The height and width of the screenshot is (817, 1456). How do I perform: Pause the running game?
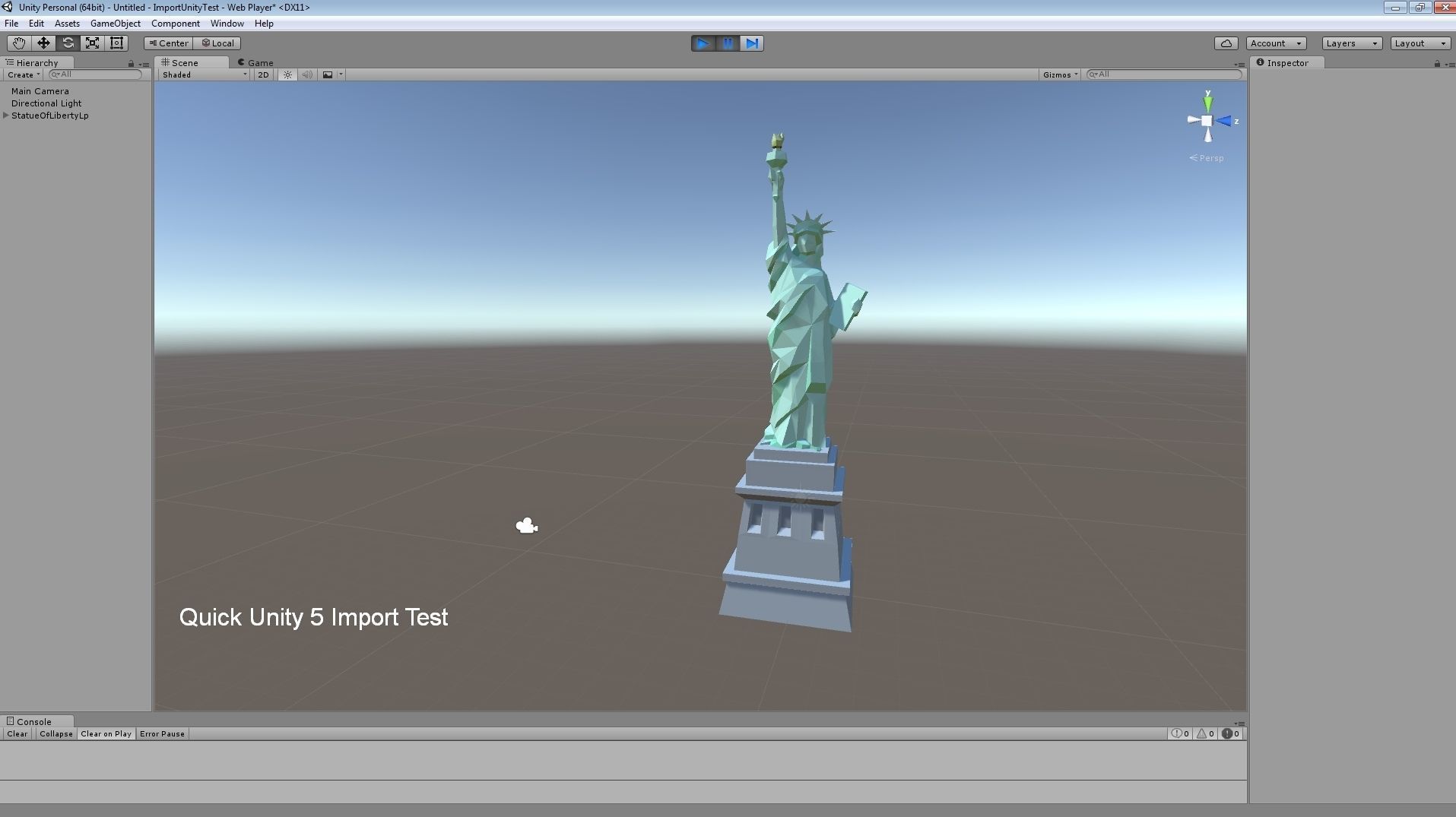click(x=728, y=43)
